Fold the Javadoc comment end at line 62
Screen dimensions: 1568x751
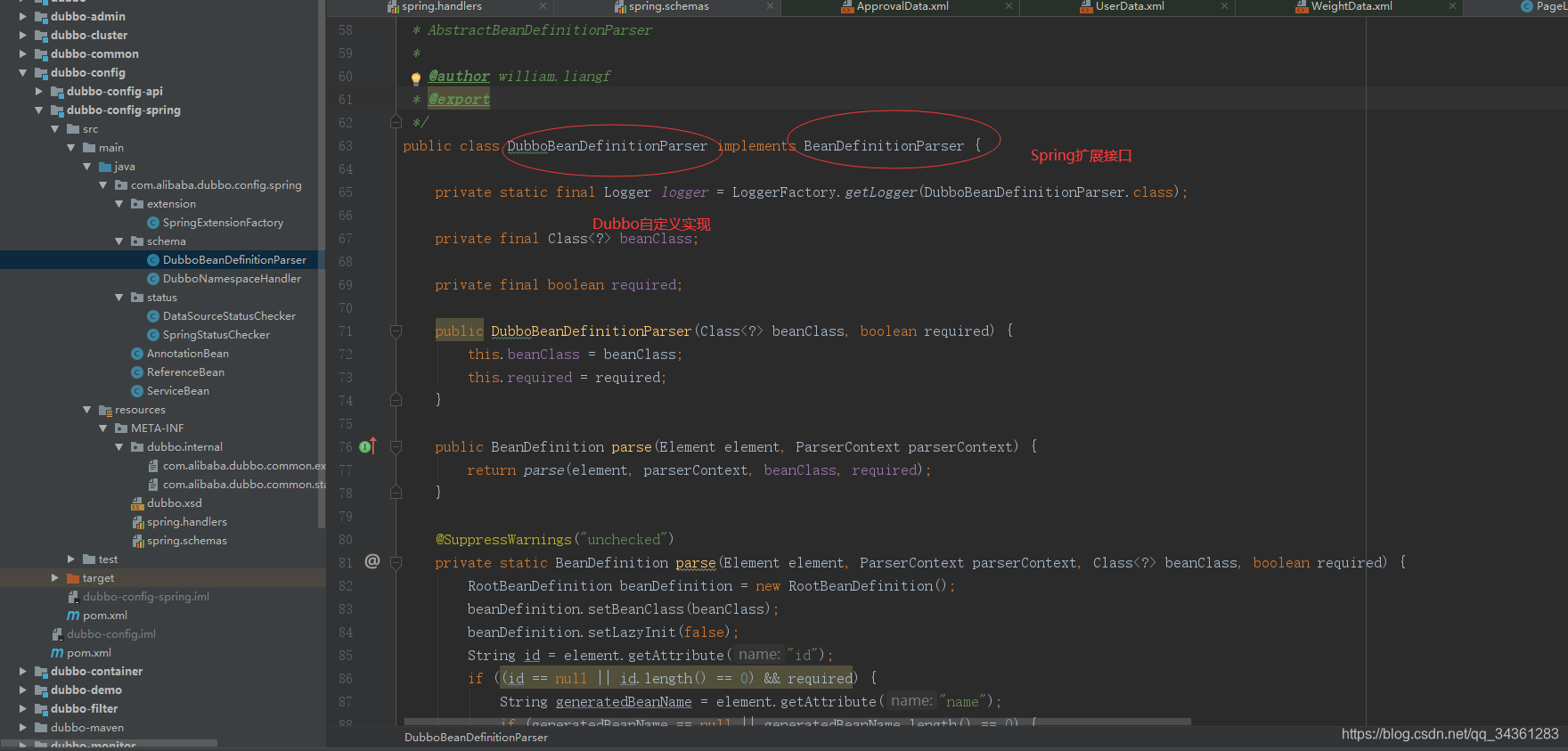tap(396, 122)
